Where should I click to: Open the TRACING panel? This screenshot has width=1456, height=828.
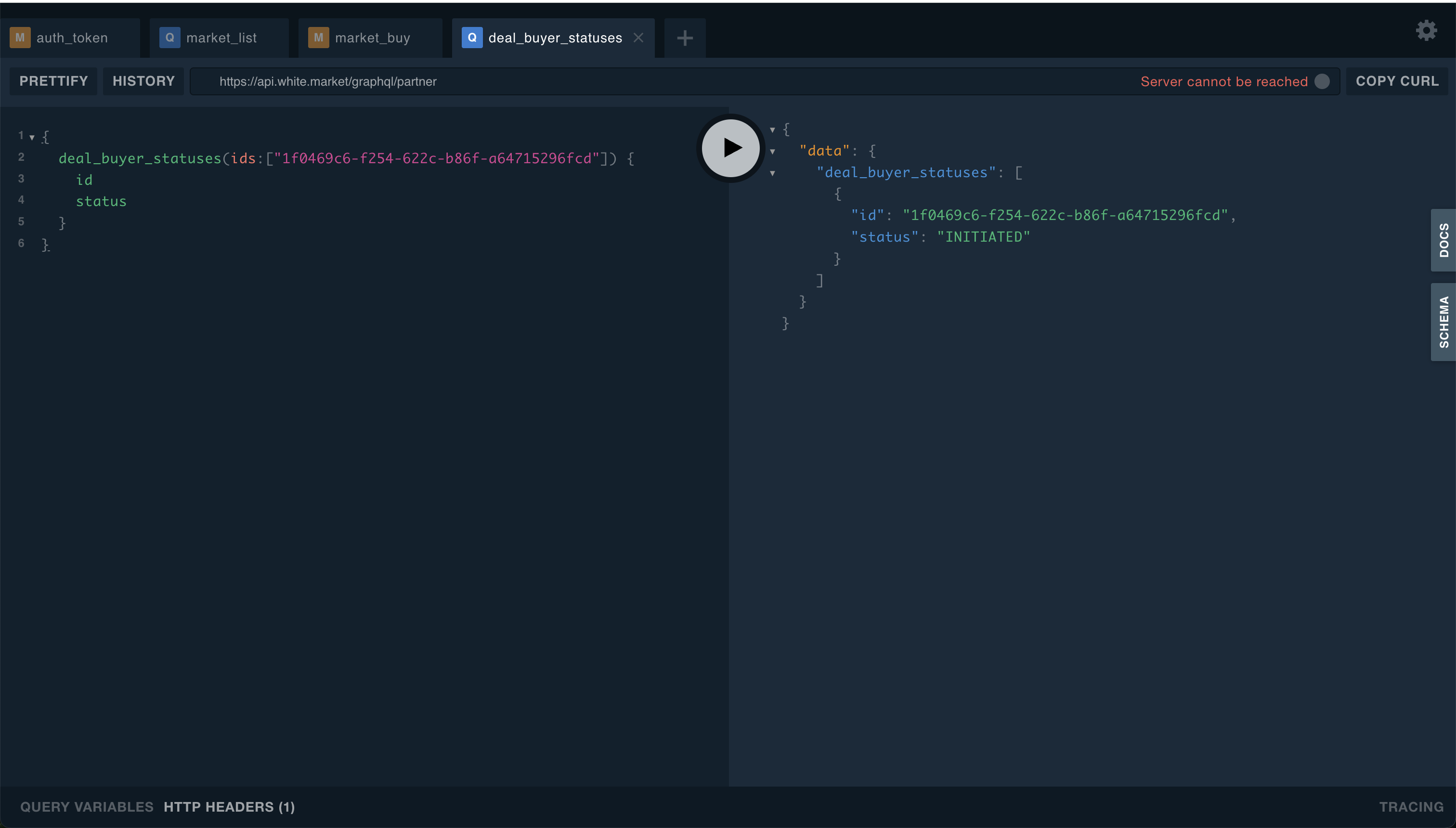point(1412,807)
